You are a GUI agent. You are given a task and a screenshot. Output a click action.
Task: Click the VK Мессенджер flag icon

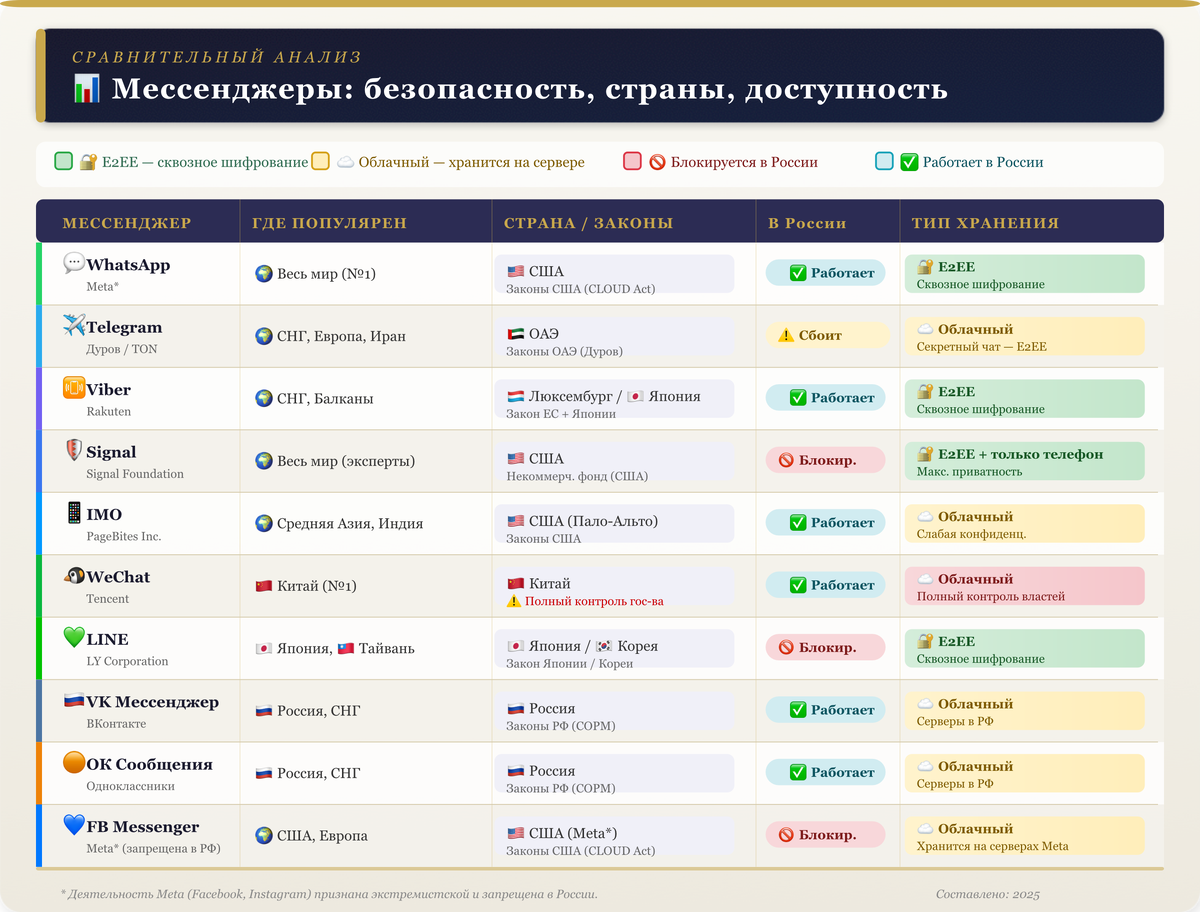click(x=74, y=701)
